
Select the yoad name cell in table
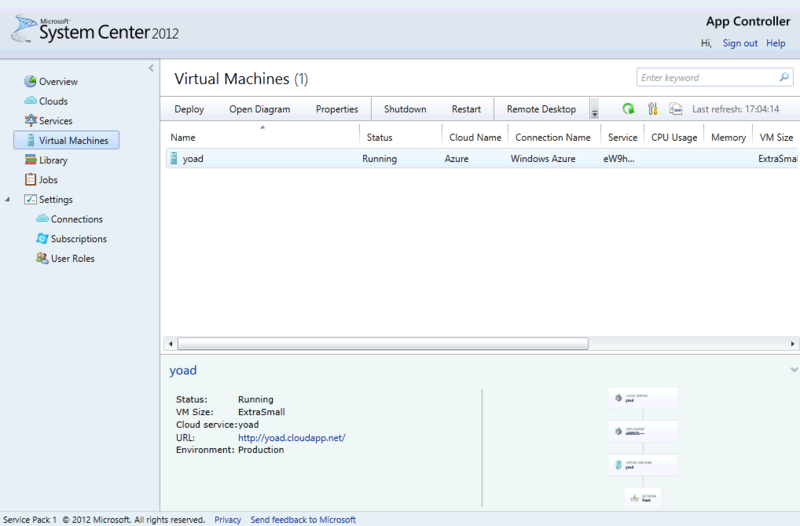tap(193, 159)
